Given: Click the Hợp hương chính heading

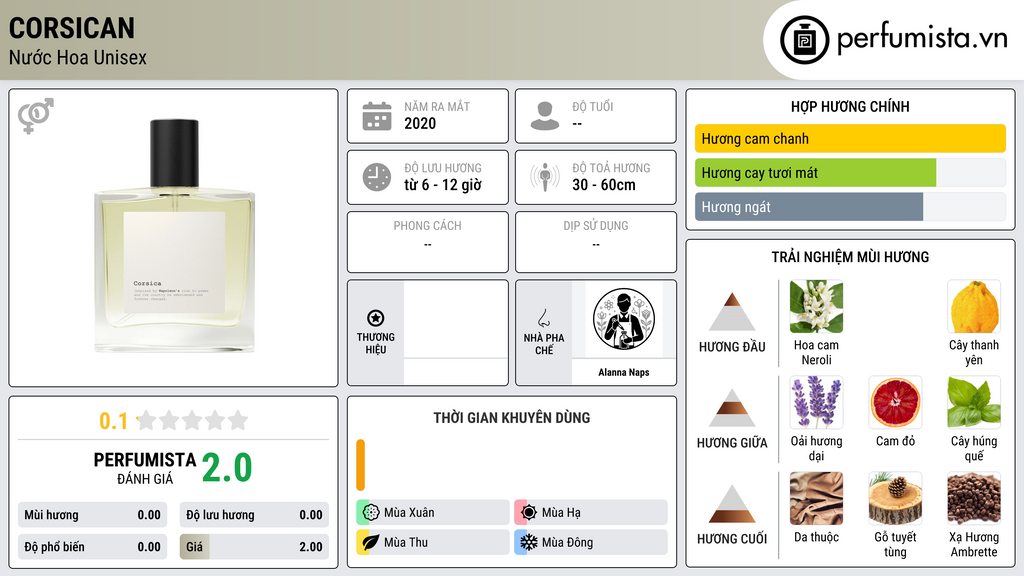Looking at the screenshot, I should (850, 106).
